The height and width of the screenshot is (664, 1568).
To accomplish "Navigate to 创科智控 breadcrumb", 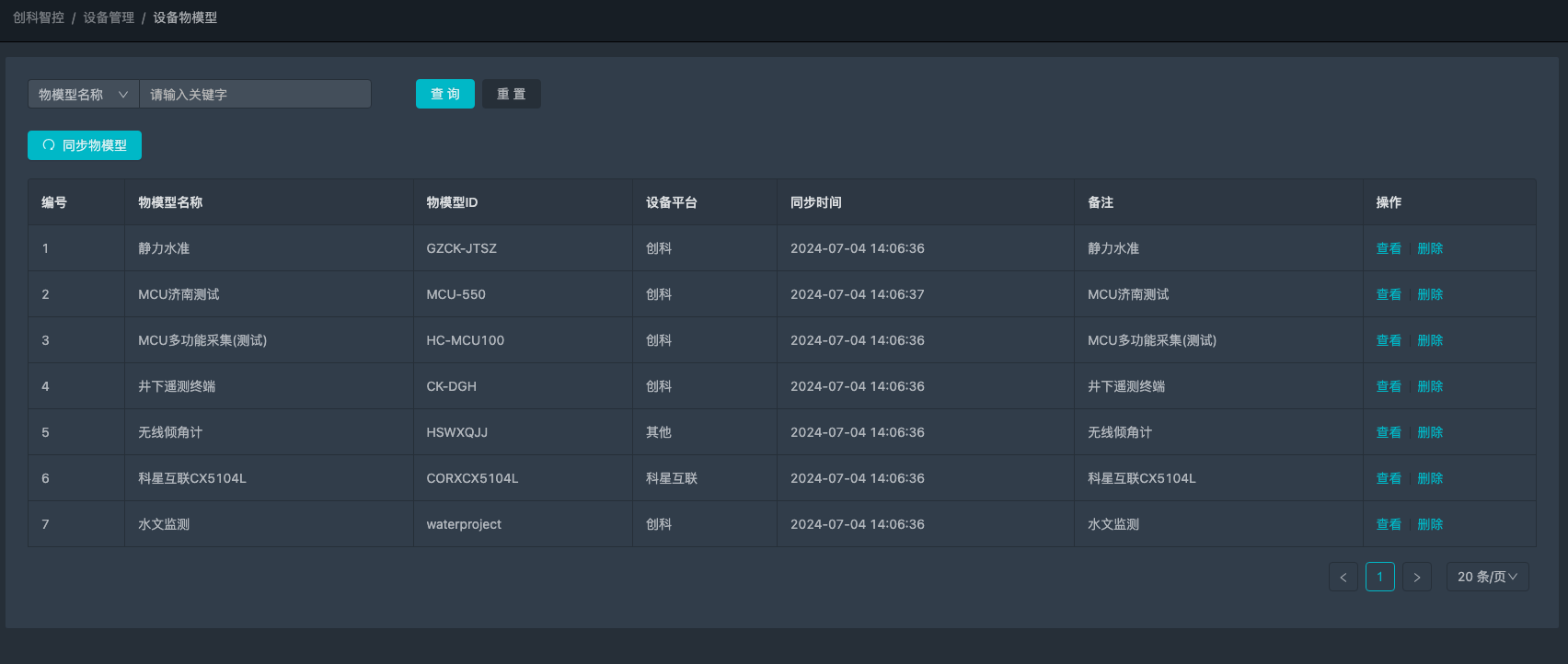I will (x=39, y=17).
